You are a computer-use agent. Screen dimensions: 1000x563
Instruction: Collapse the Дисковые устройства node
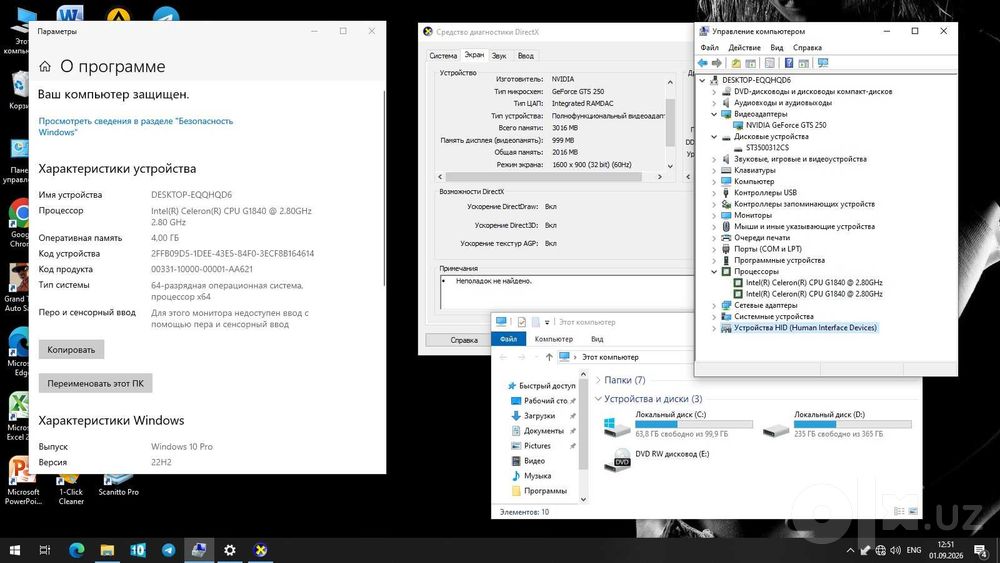[x=714, y=136]
